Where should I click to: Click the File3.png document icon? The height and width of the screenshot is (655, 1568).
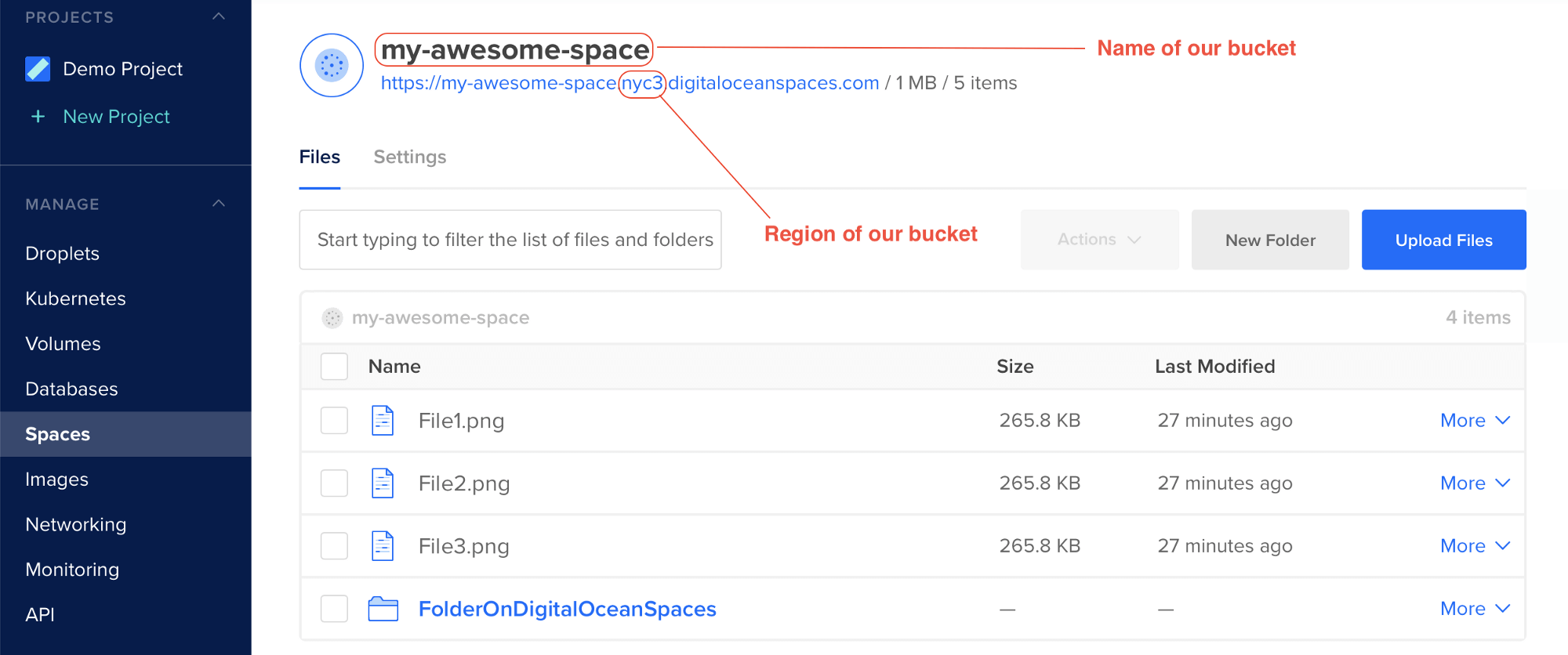(383, 546)
